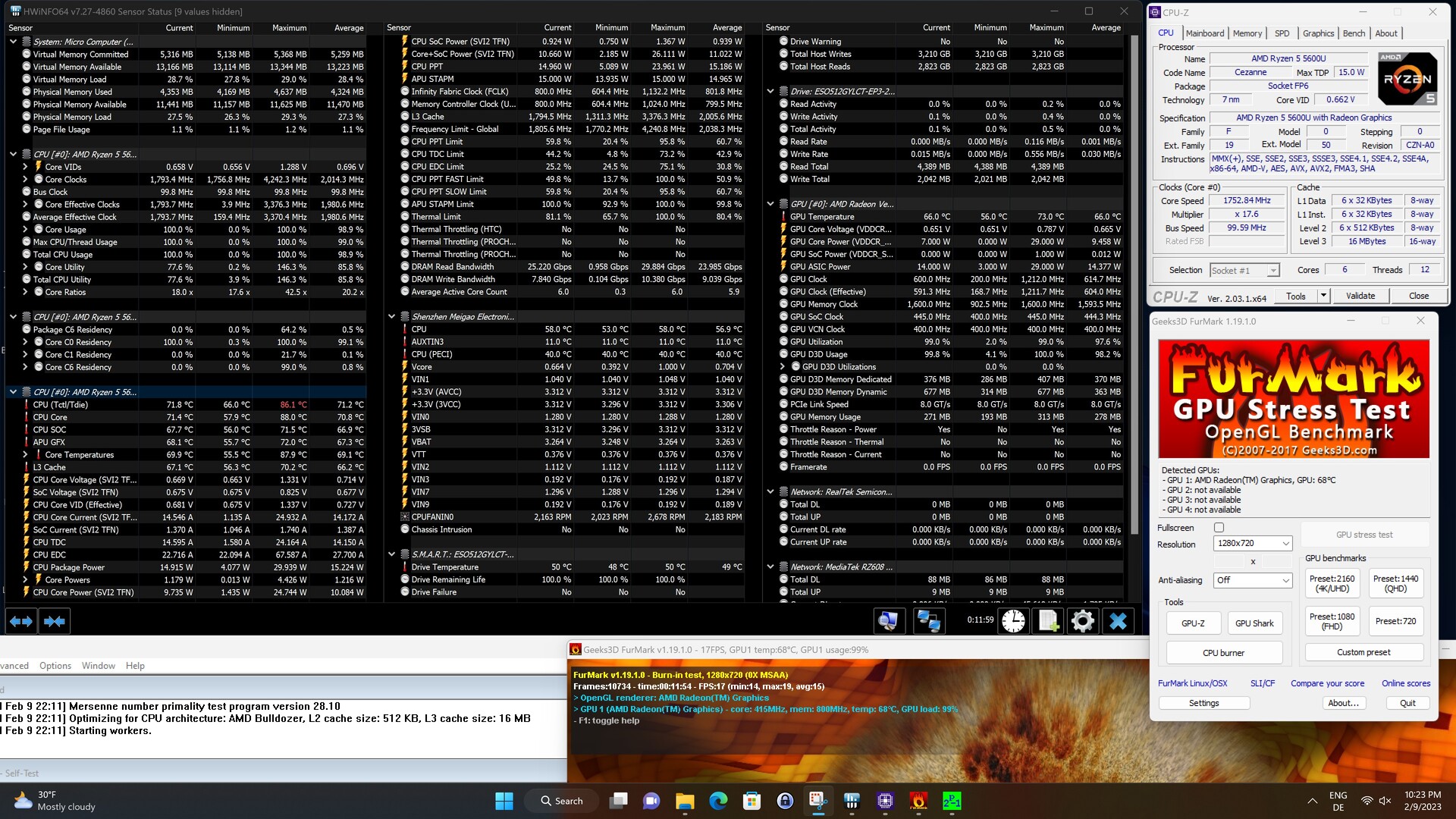Expand Core Temperatures row

(25, 455)
